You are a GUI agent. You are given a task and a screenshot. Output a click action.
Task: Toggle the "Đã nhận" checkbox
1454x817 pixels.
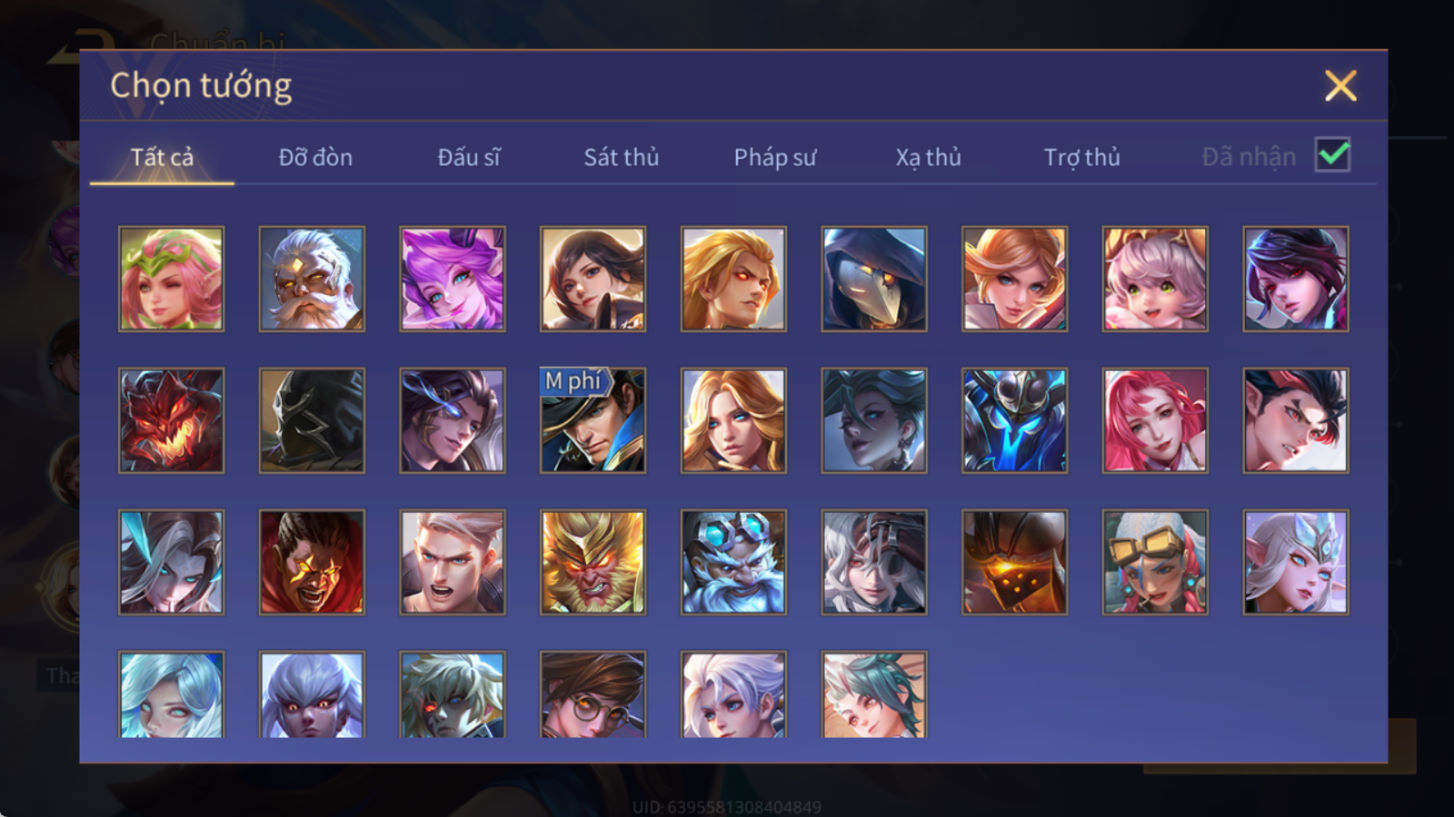1333,155
